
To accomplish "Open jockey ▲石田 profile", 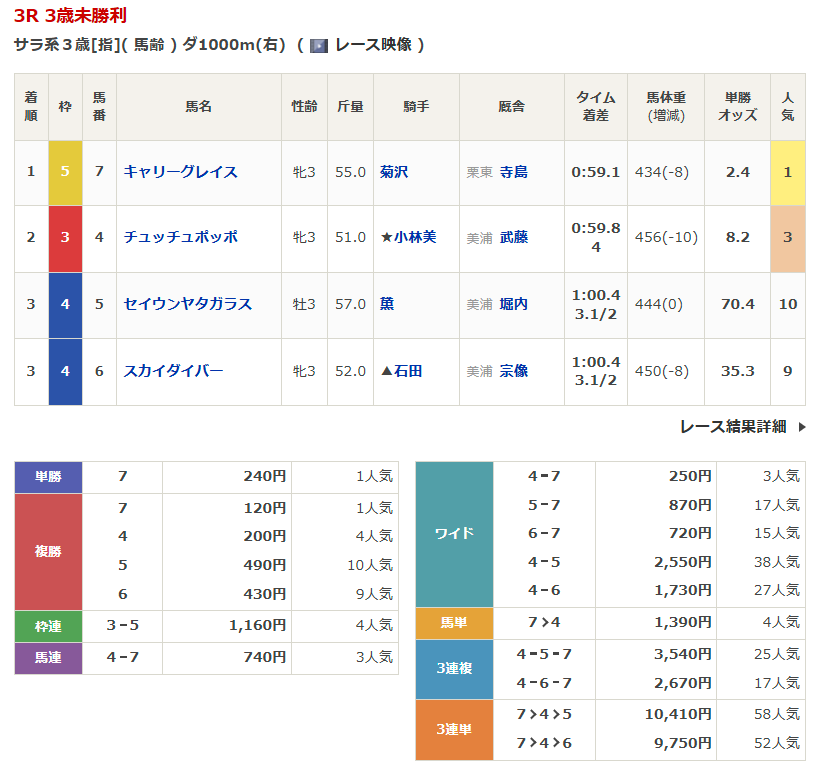I will (401, 371).
